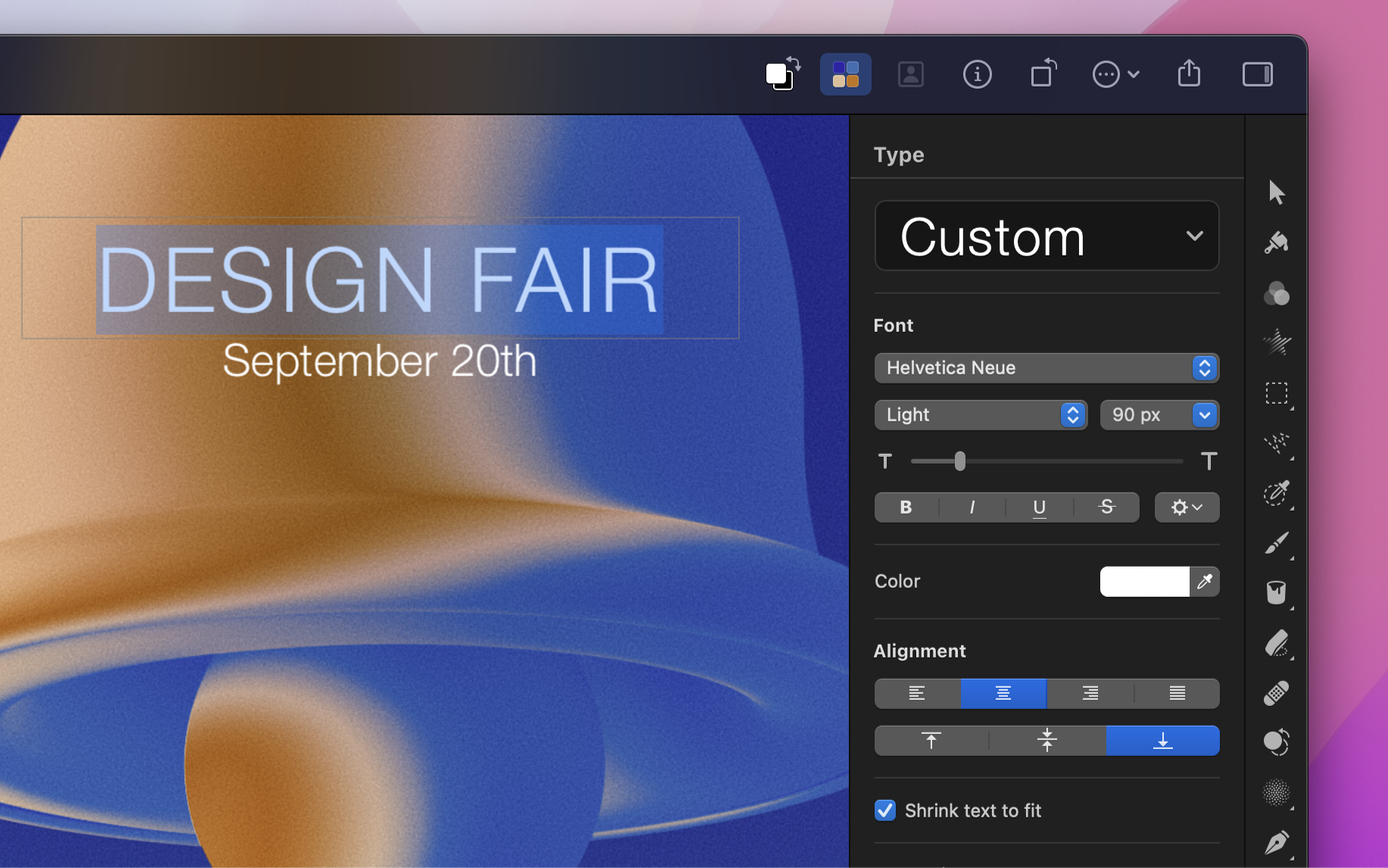Screen dimensions: 1388x868
Task: Expand the Custom type style dropdown
Action: pos(1047,236)
